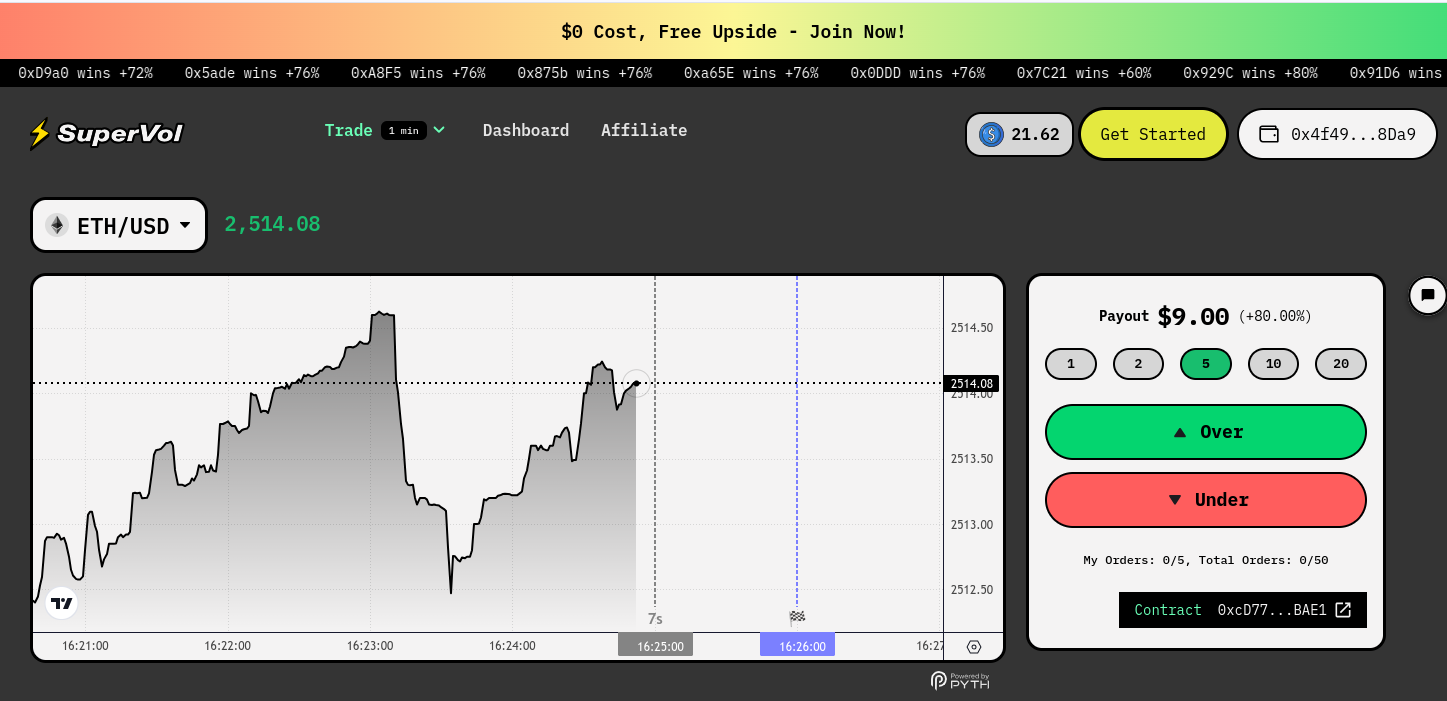This screenshot has height=701, width=1447.
Task: Open the TradingView logo on the chart
Action: point(61,602)
